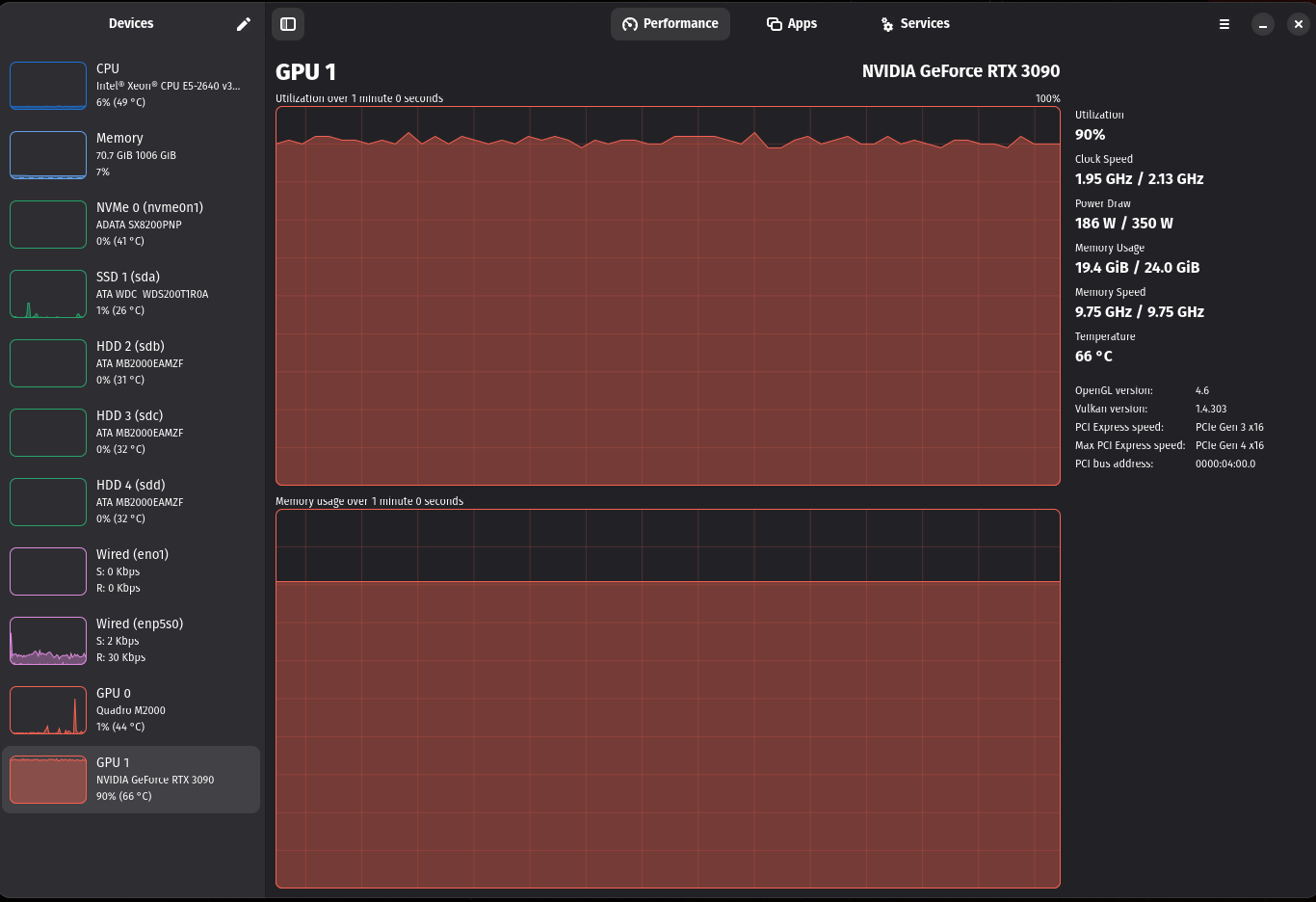Click 'Memory usage over 1 minute 0 seconds' label
The height and width of the screenshot is (902, 1316).
(x=369, y=501)
